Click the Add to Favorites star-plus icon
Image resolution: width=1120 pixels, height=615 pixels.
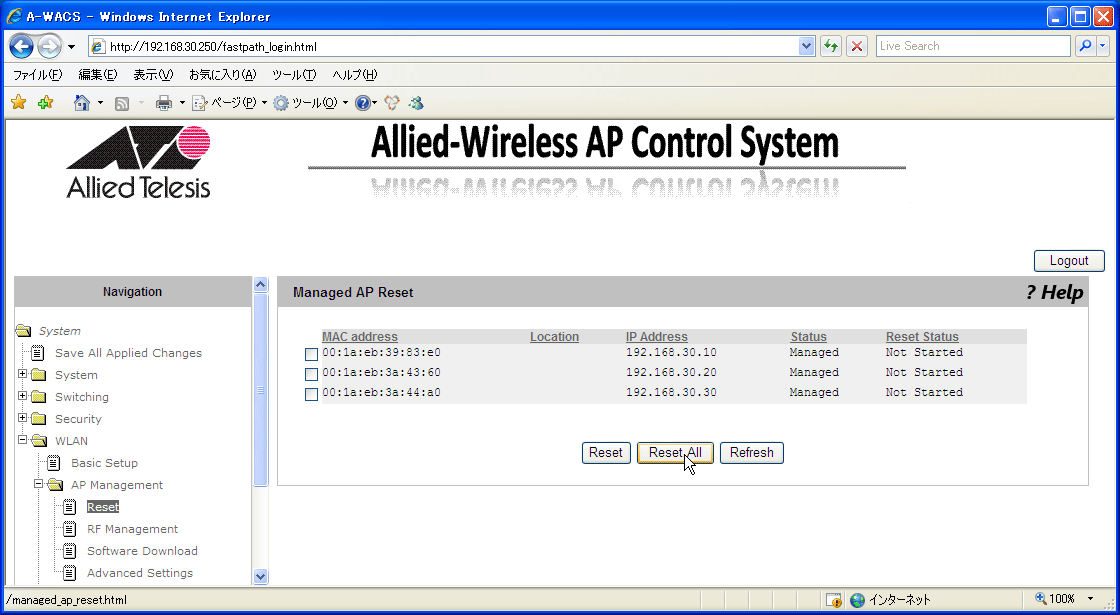click(x=45, y=103)
